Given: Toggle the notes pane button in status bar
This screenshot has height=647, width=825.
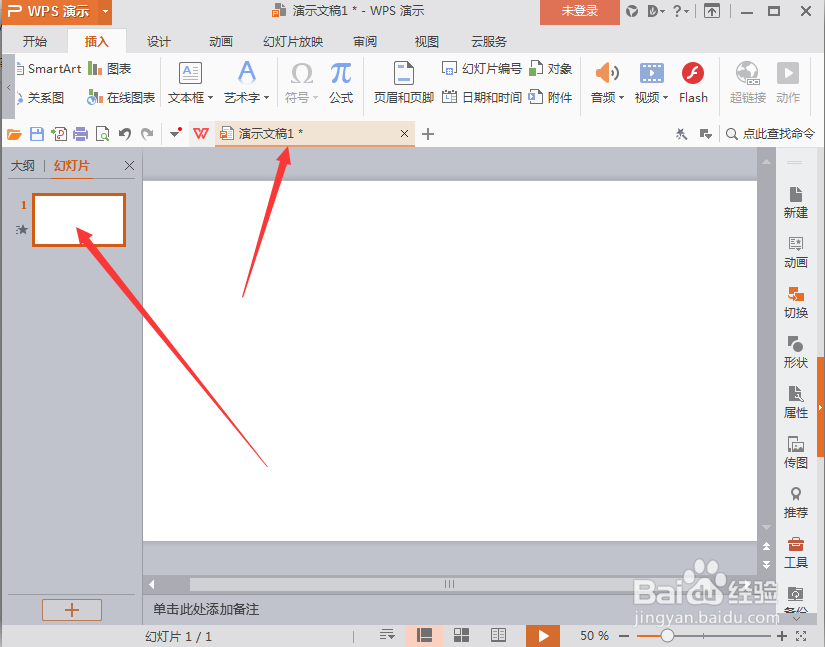Looking at the screenshot, I should pos(387,635).
